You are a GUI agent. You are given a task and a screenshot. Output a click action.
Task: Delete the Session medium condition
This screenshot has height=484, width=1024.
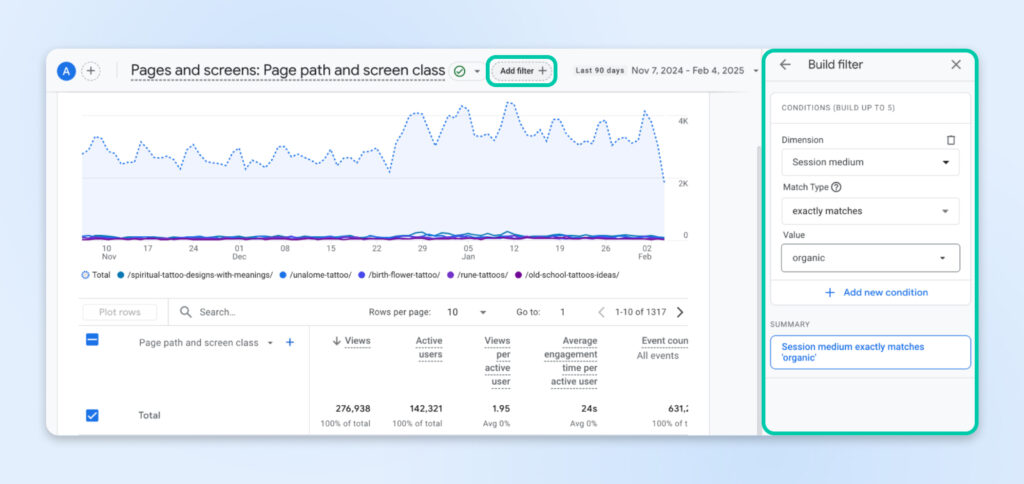point(951,141)
